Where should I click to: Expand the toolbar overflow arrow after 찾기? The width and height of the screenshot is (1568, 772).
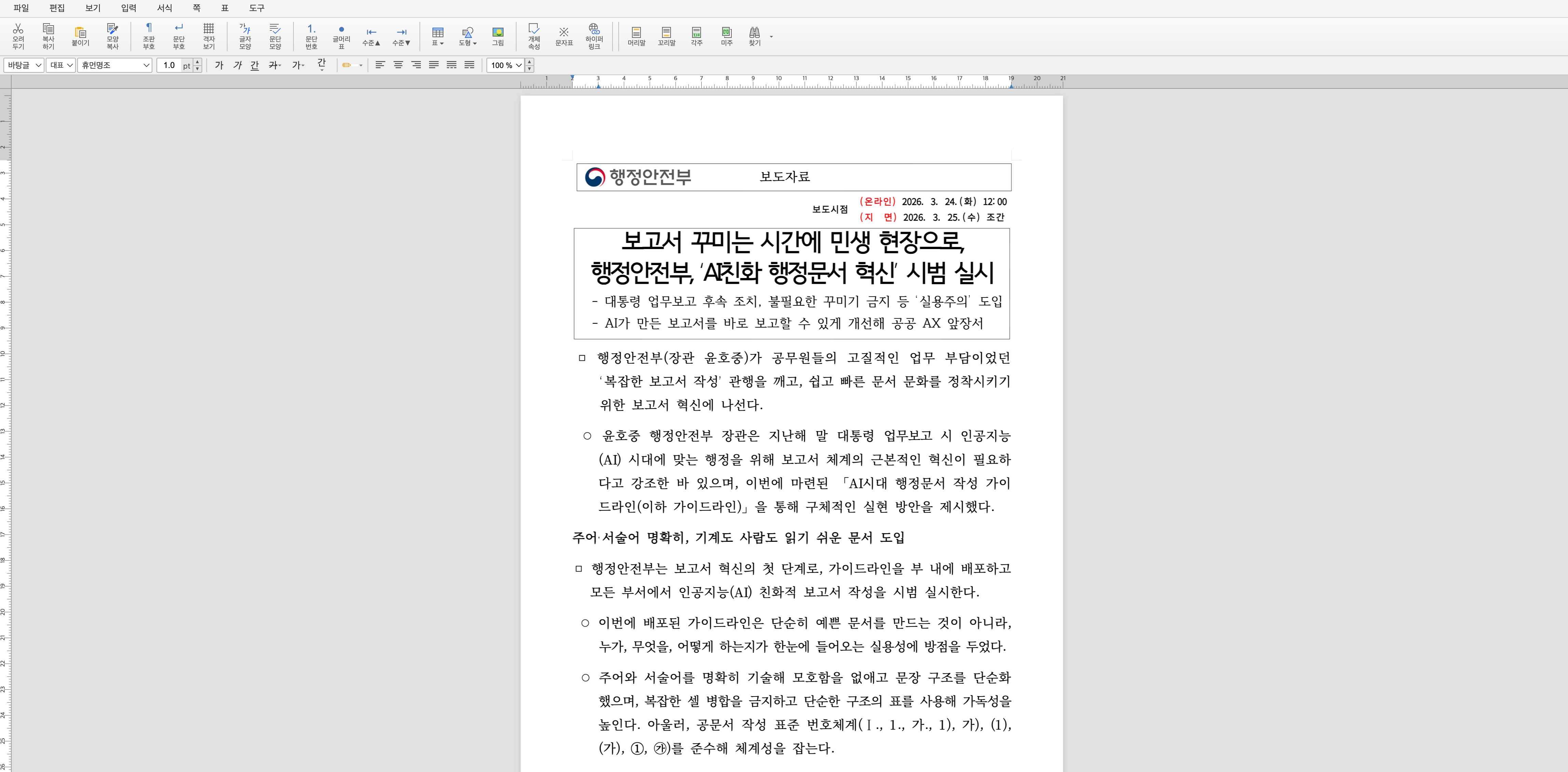click(x=771, y=37)
